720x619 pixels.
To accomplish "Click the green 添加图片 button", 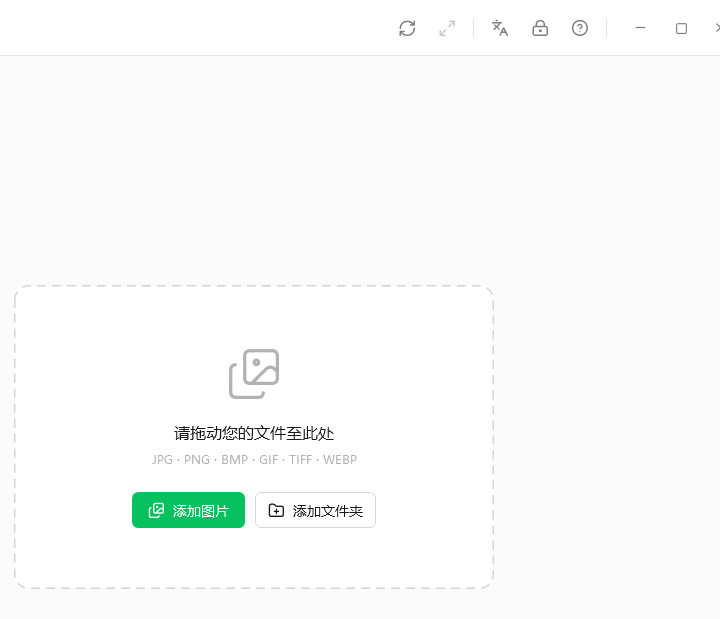I will click(188, 510).
